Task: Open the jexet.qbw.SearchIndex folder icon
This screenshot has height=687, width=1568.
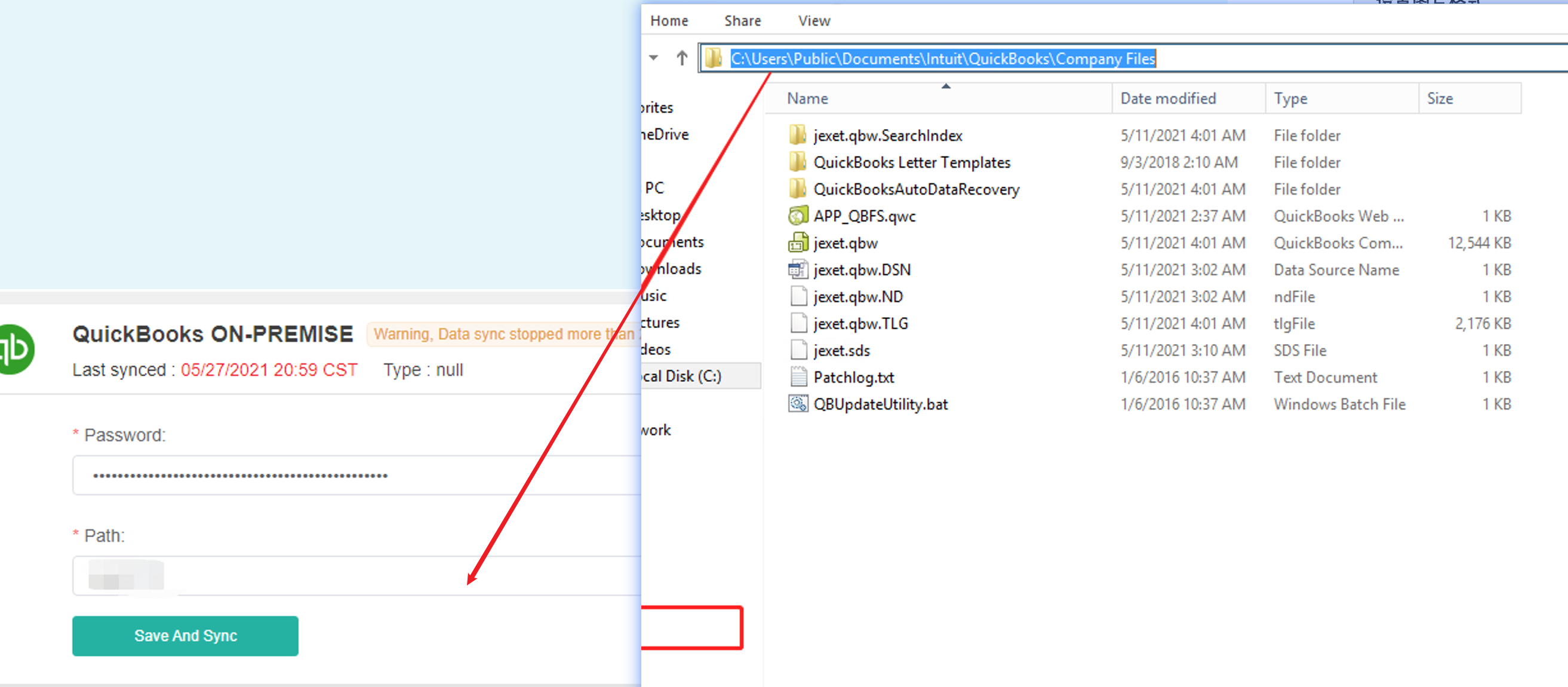Action: pyautogui.click(x=797, y=135)
